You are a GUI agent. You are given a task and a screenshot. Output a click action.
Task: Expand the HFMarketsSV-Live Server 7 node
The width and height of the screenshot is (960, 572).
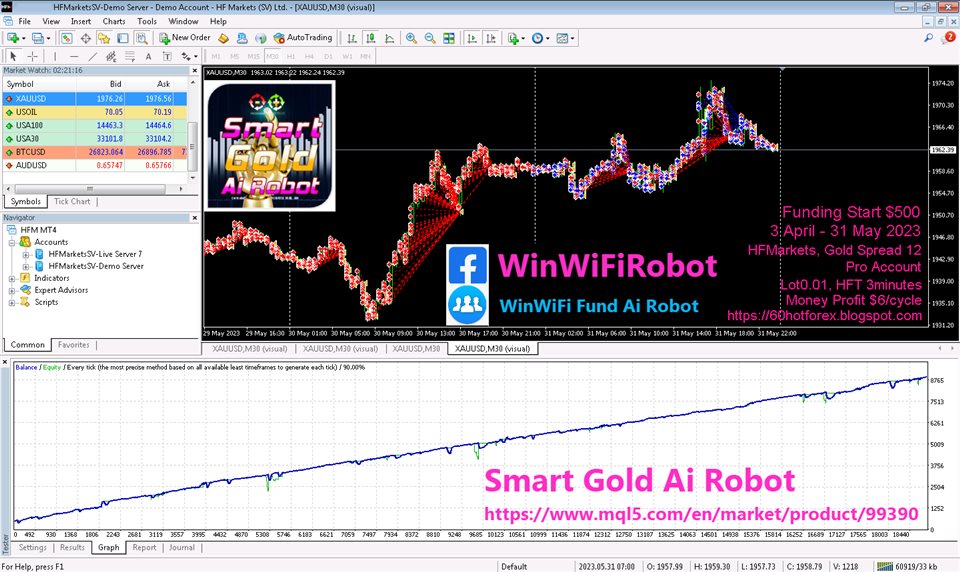[26, 254]
